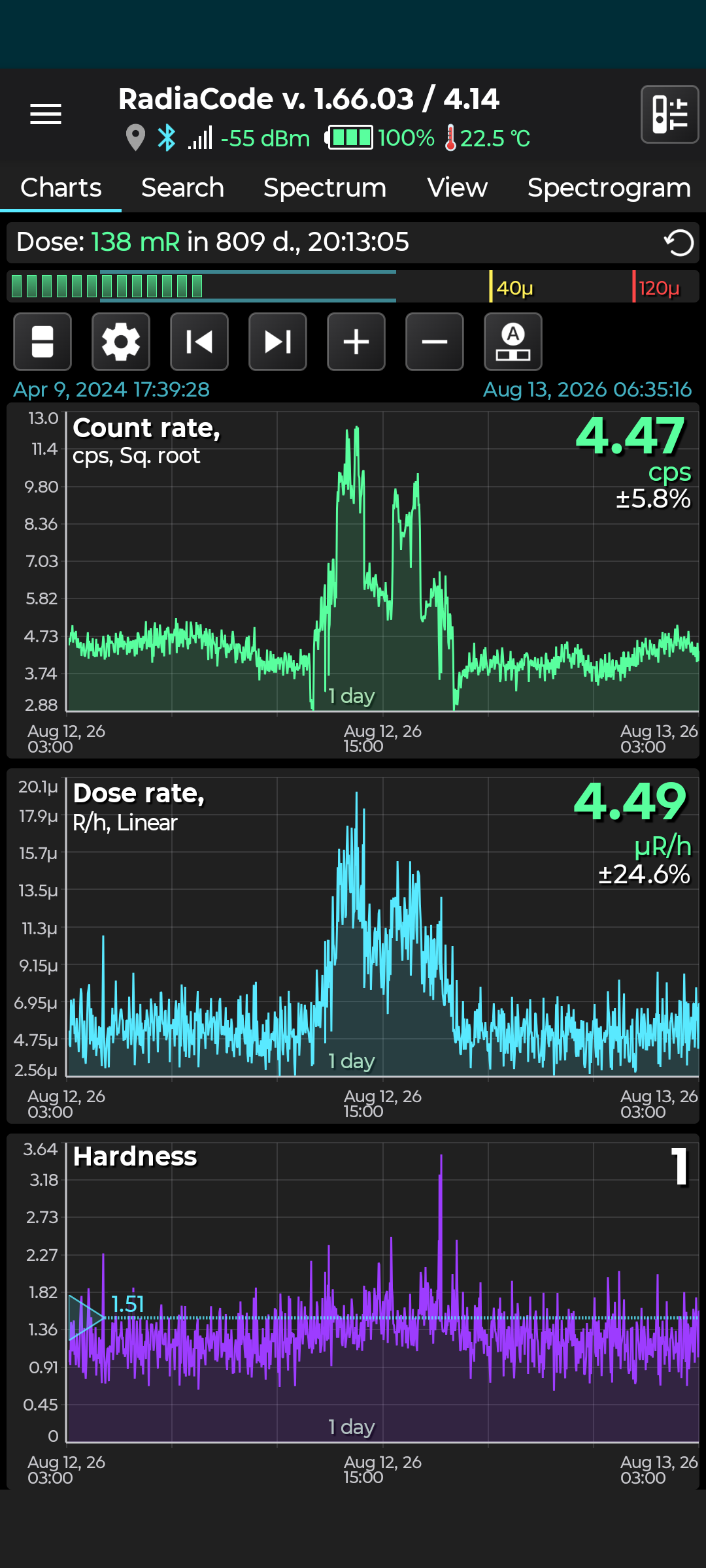
Task: Toggle auto-scale chart mode
Action: (x=513, y=342)
